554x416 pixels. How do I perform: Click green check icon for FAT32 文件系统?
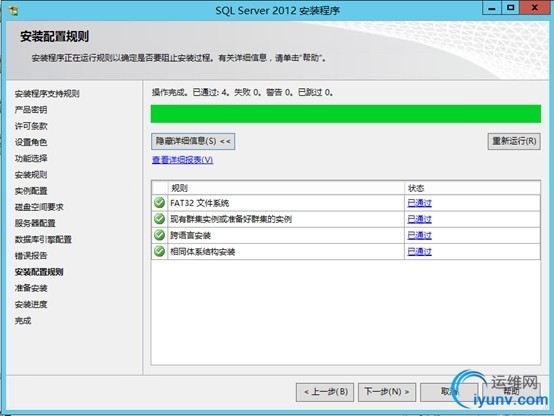[159, 203]
